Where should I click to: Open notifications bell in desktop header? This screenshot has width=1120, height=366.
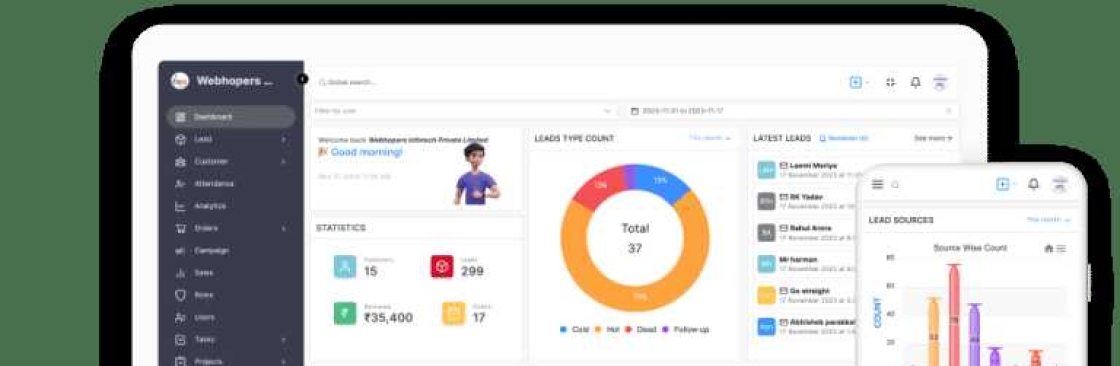coord(915,82)
